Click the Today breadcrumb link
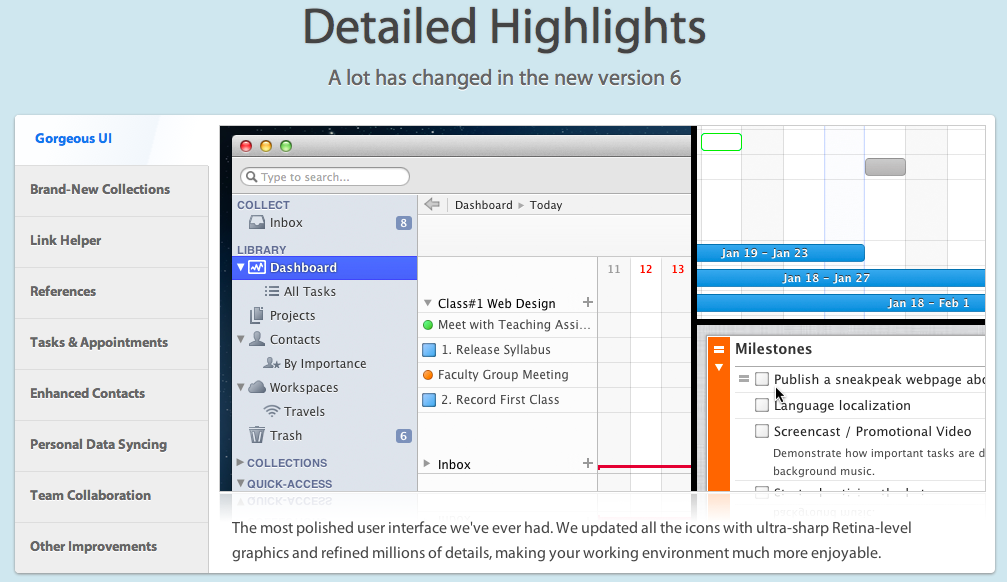The height and width of the screenshot is (582, 1007). [x=546, y=205]
